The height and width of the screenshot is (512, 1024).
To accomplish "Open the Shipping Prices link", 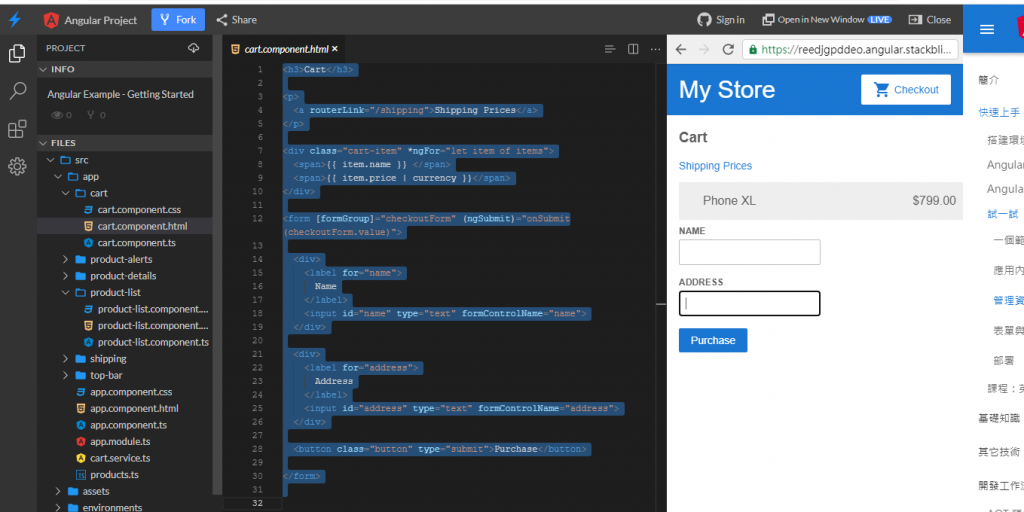I will pyautogui.click(x=715, y=166).
